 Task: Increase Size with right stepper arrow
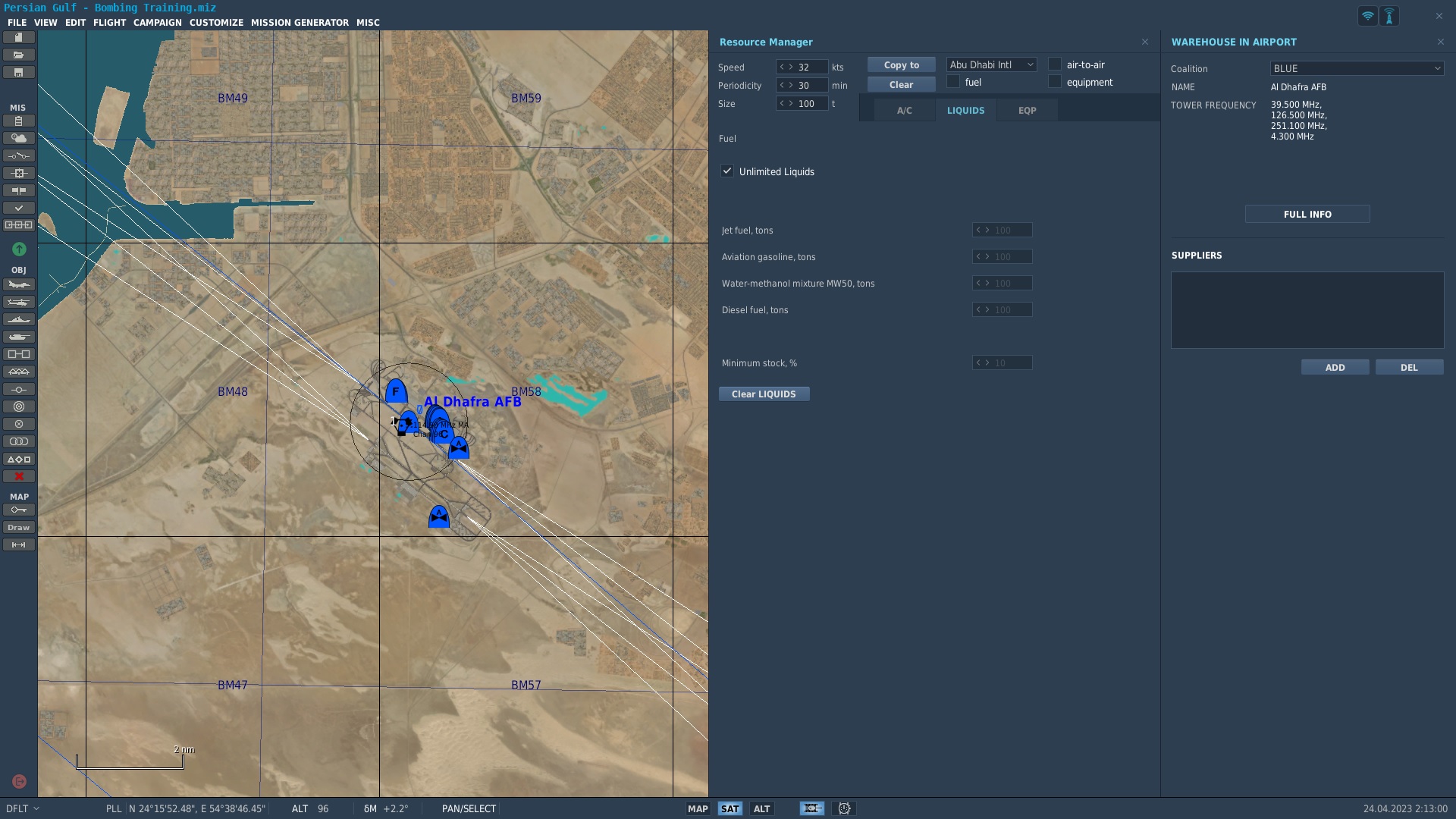click(x=791, y=103)
